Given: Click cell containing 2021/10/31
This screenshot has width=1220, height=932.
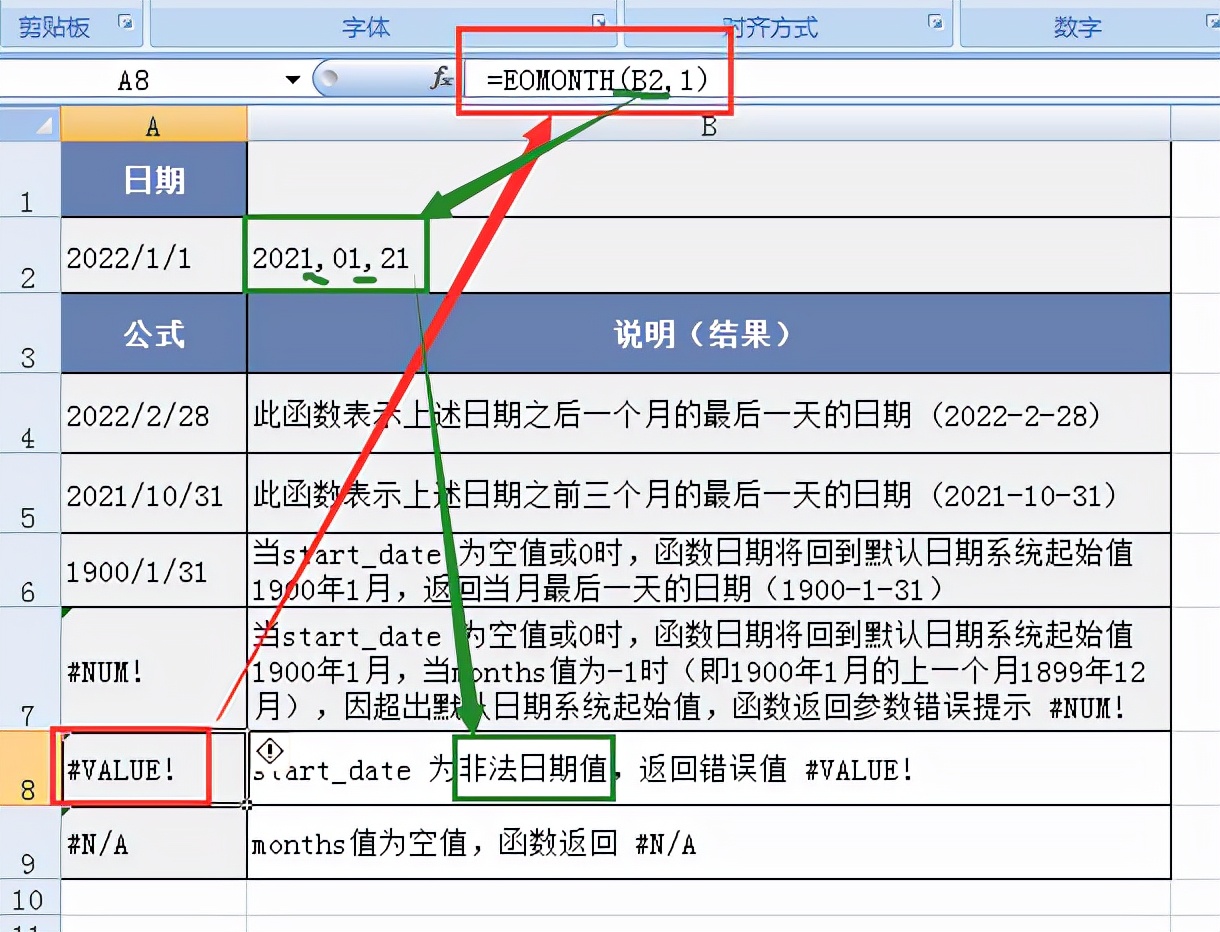Looking at the screenshot, I should (x=154, y=494).
